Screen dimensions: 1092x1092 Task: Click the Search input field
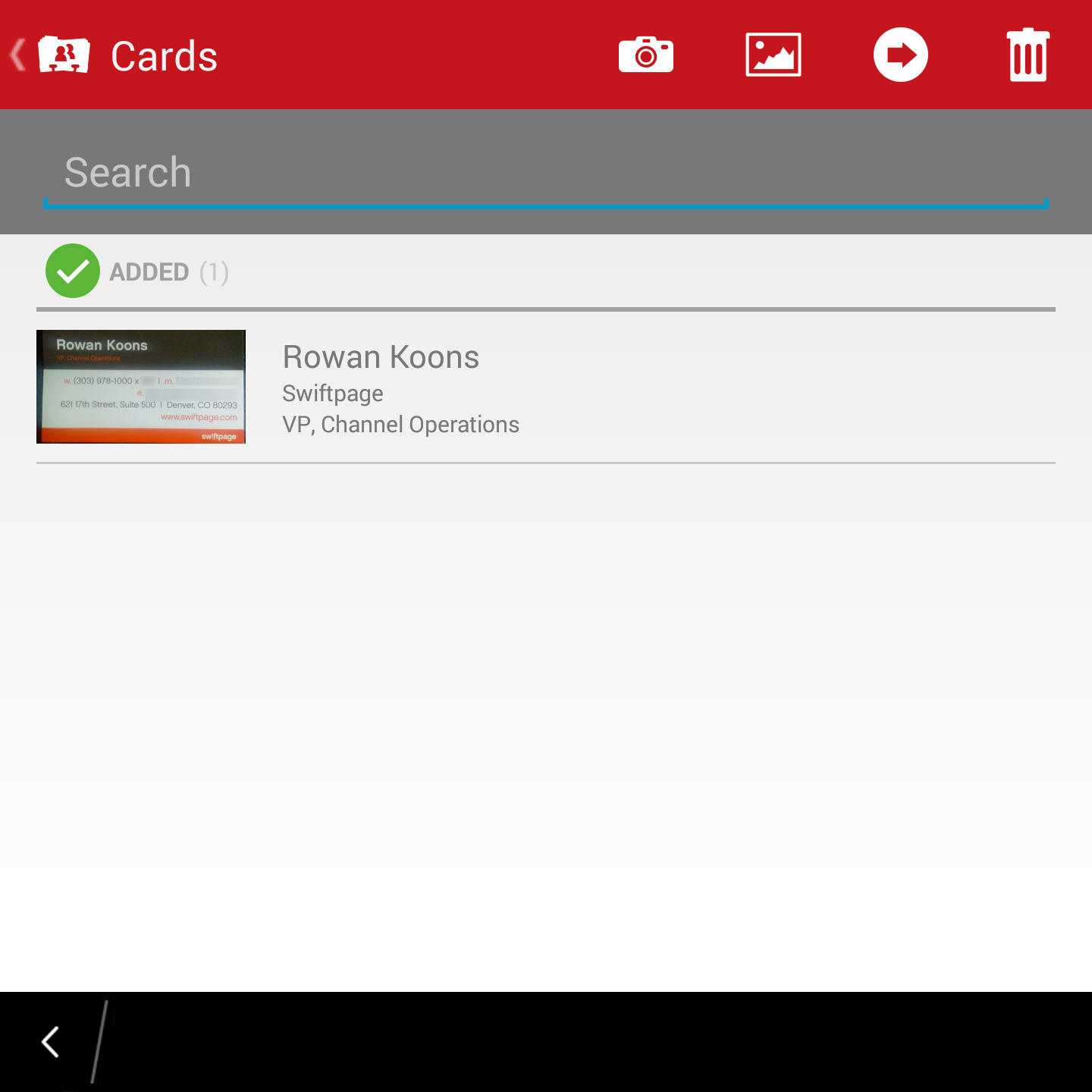point(546,173)
